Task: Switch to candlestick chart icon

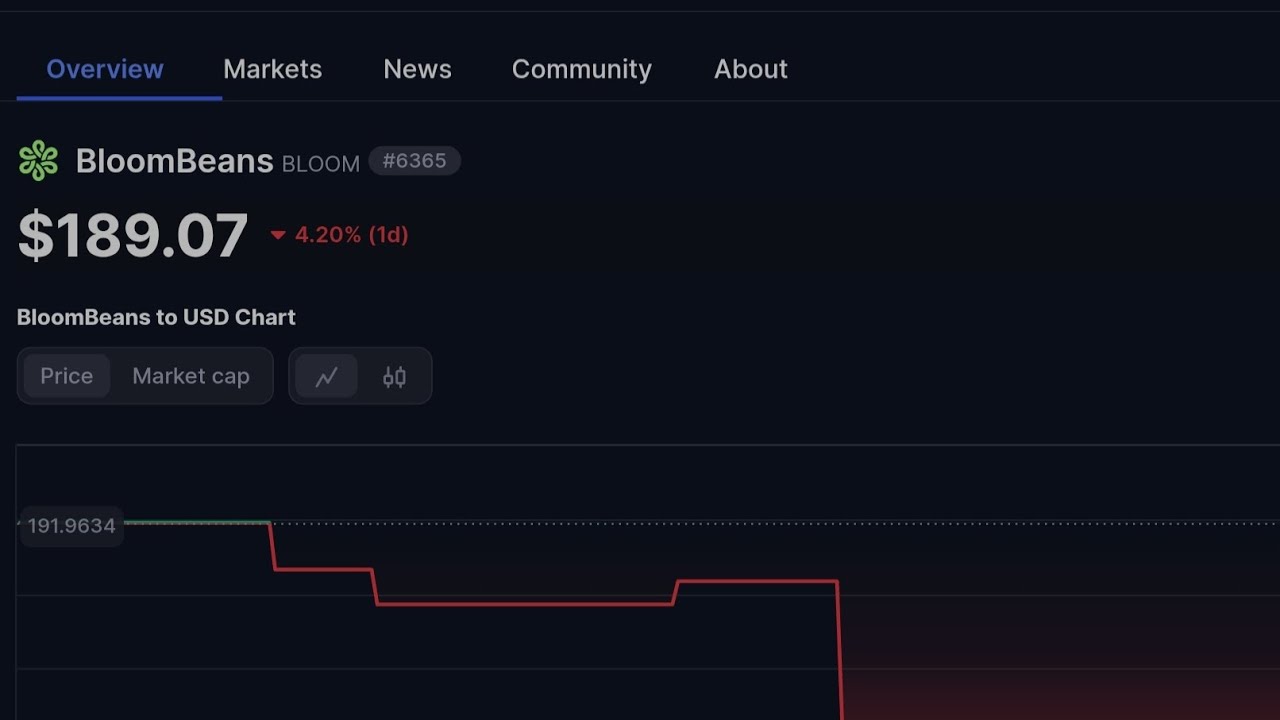Action: coord(394,377)
